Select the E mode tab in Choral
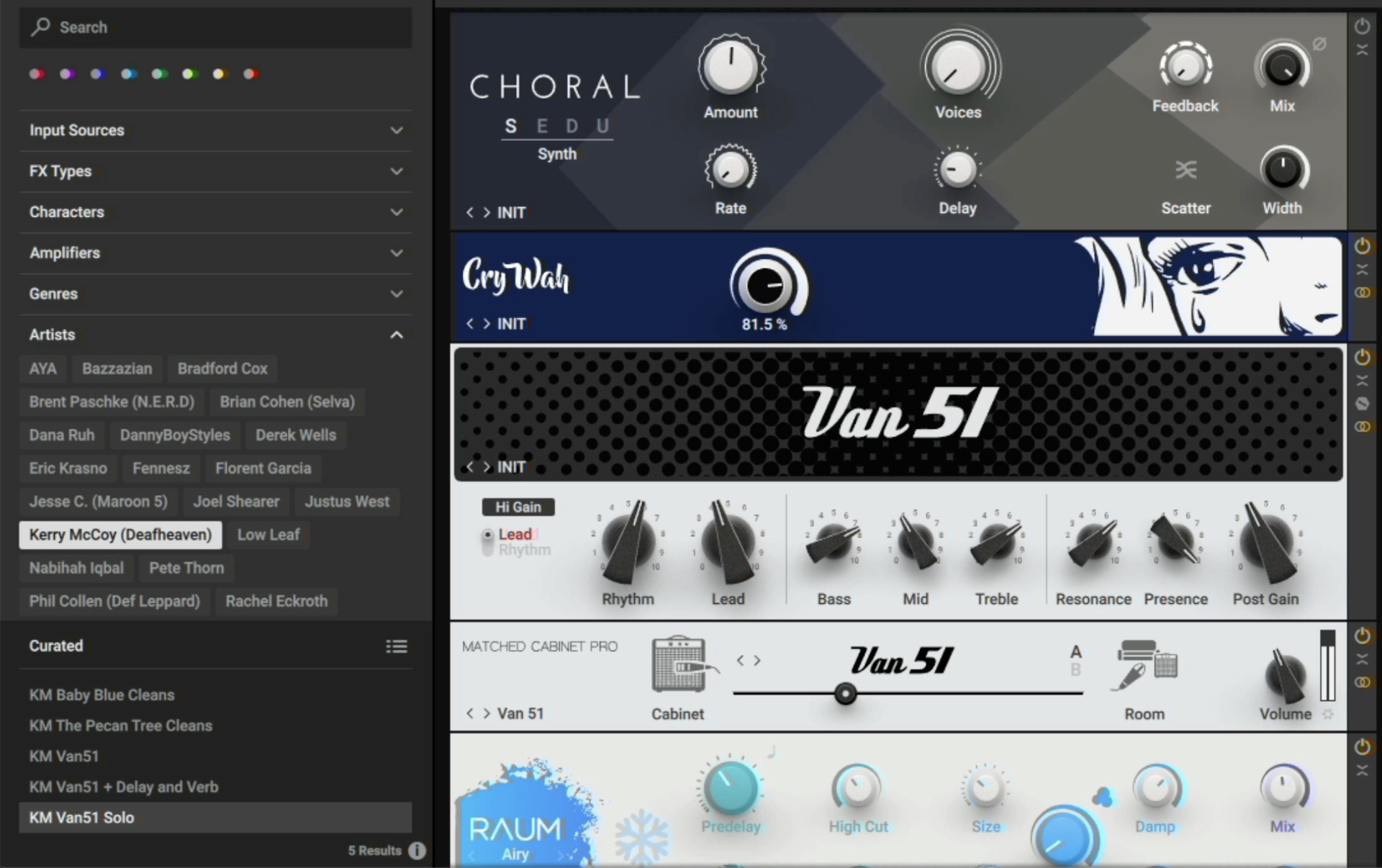 [543, 127]
